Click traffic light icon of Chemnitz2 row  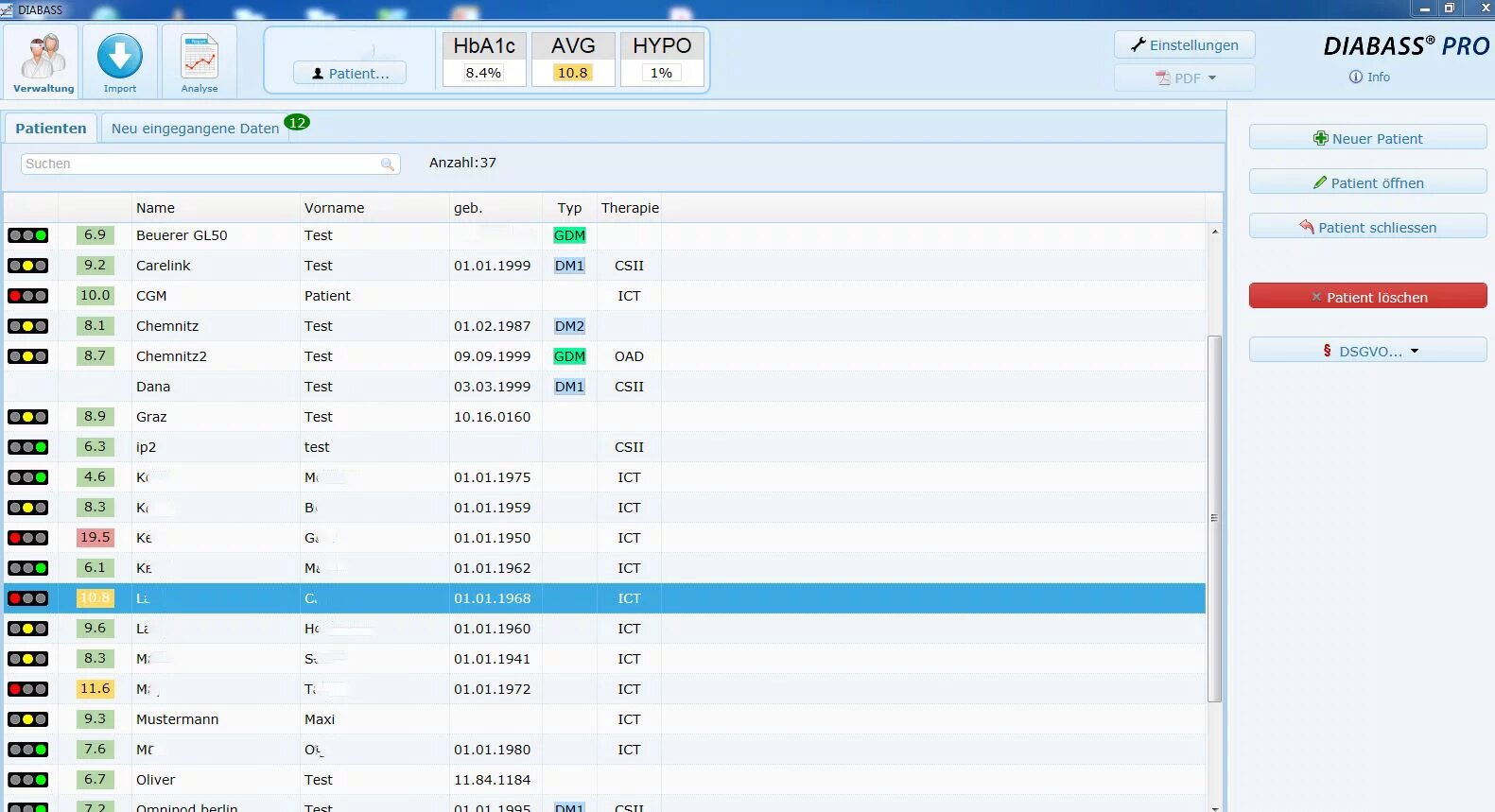click(x=27, y=356)
